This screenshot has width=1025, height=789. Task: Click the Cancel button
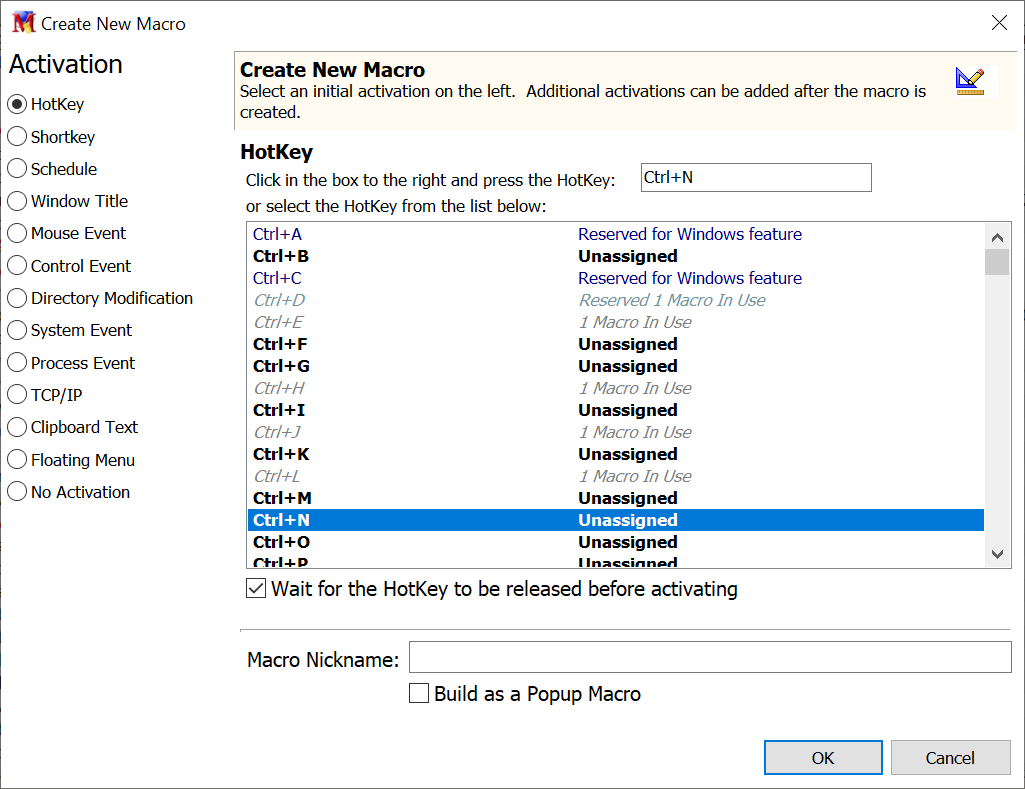tap(949, 758)
